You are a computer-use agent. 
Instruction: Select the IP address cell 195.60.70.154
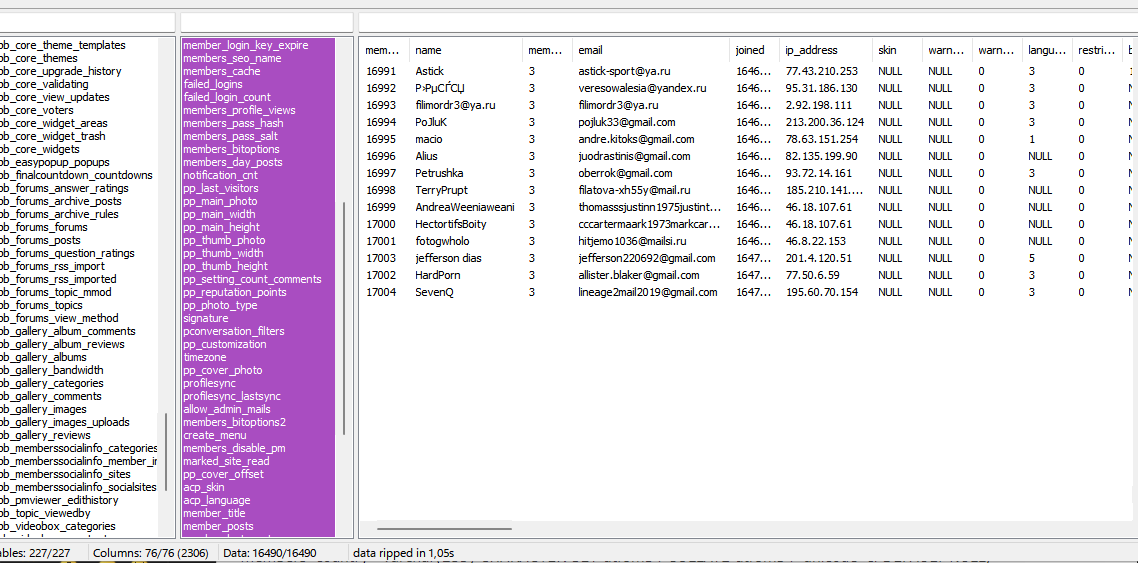tap(821, 292)
